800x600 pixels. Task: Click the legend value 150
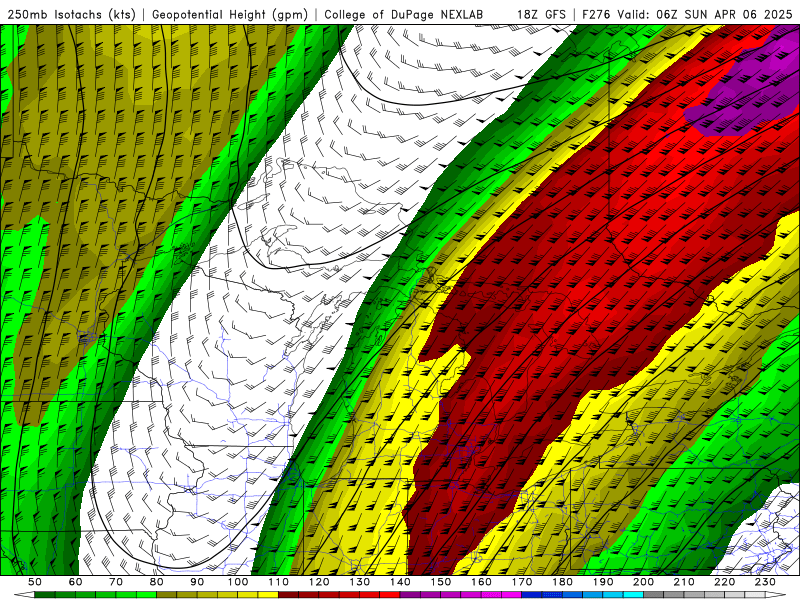tap(441, 582)
